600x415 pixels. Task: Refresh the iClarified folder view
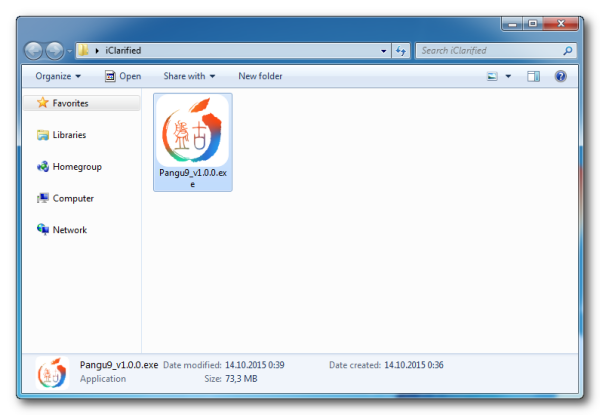point(401,50)
